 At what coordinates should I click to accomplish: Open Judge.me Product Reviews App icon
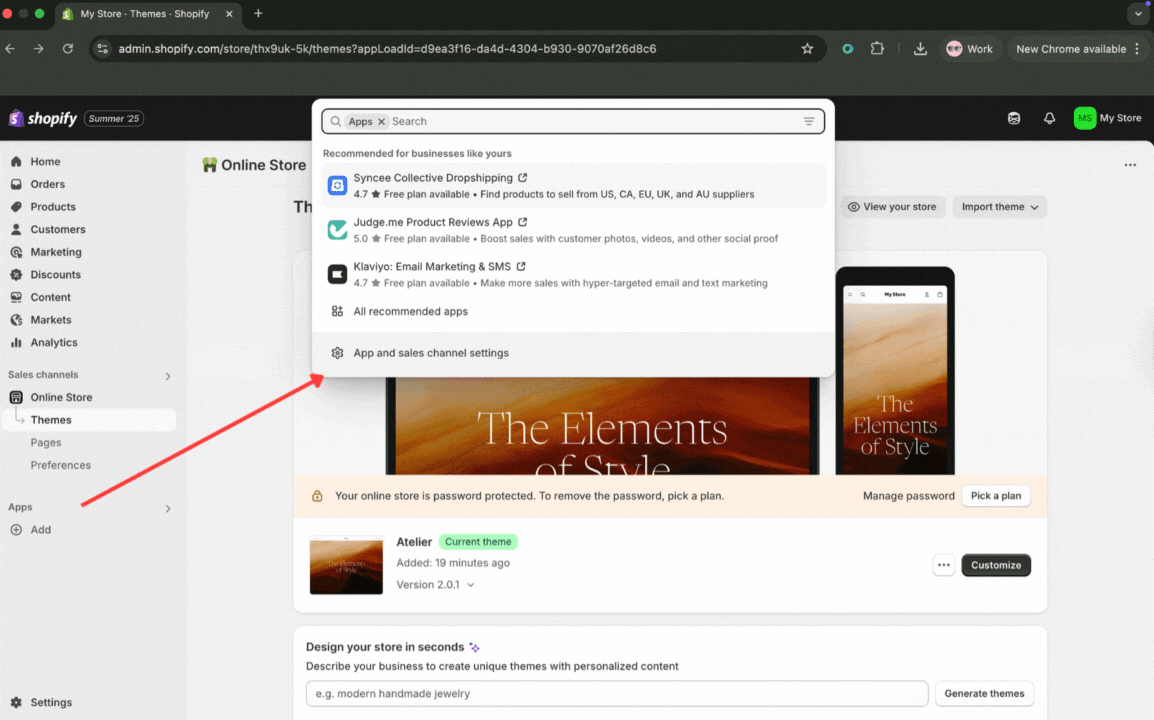coord(337,230)
